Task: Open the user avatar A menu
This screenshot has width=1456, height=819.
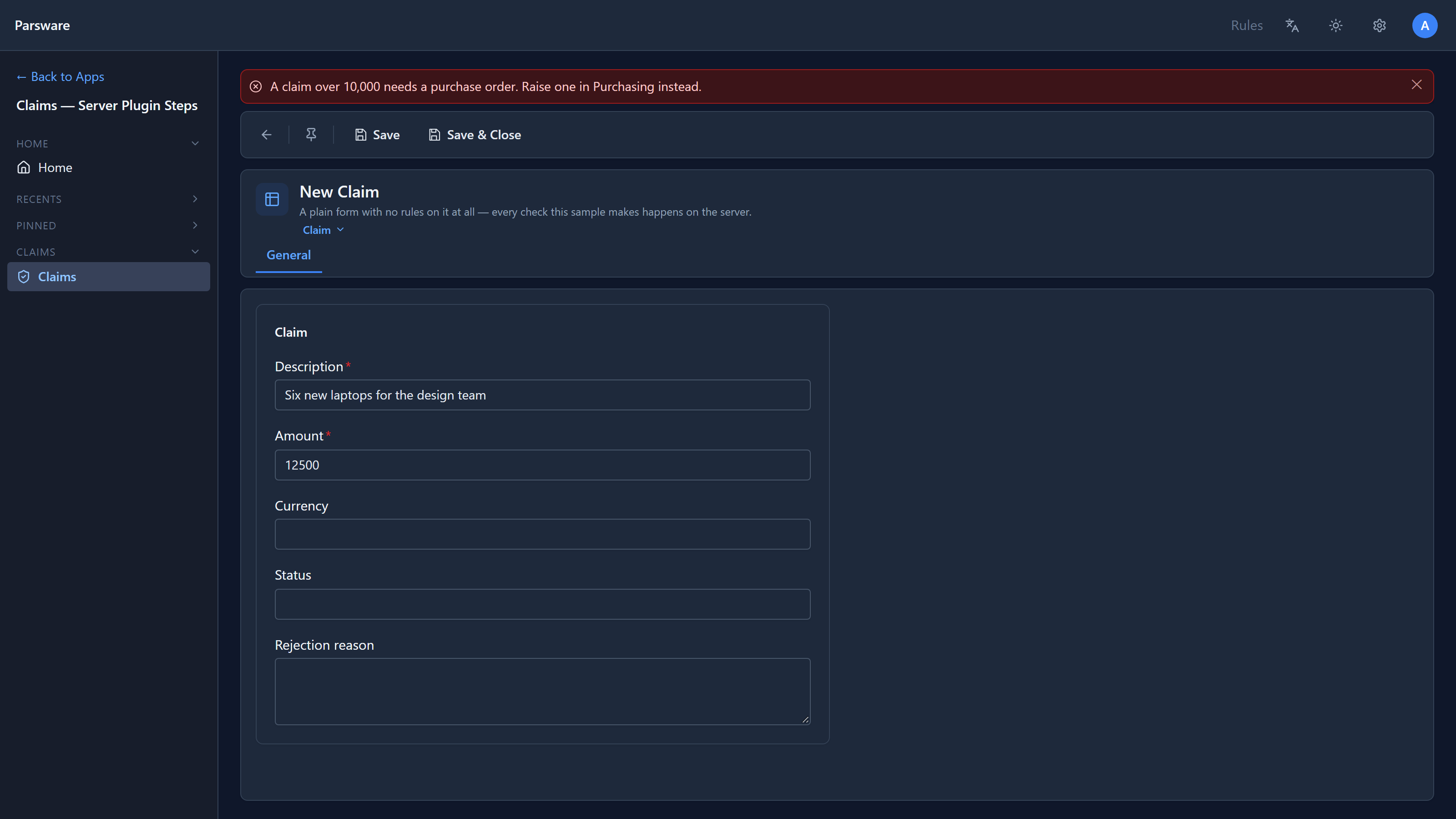Action: pos(1424,25)
